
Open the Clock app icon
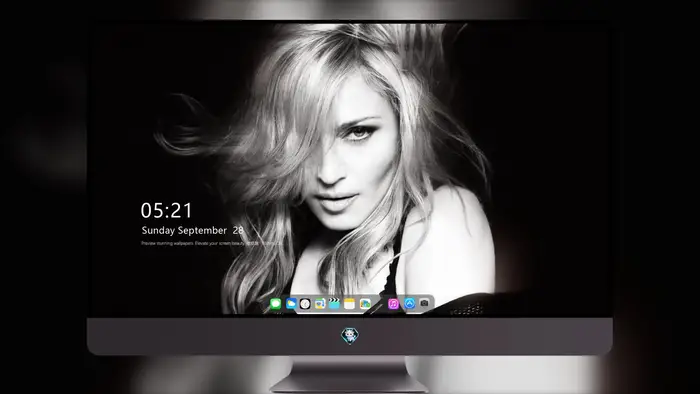pyautogui.click(x=305, y=304)
